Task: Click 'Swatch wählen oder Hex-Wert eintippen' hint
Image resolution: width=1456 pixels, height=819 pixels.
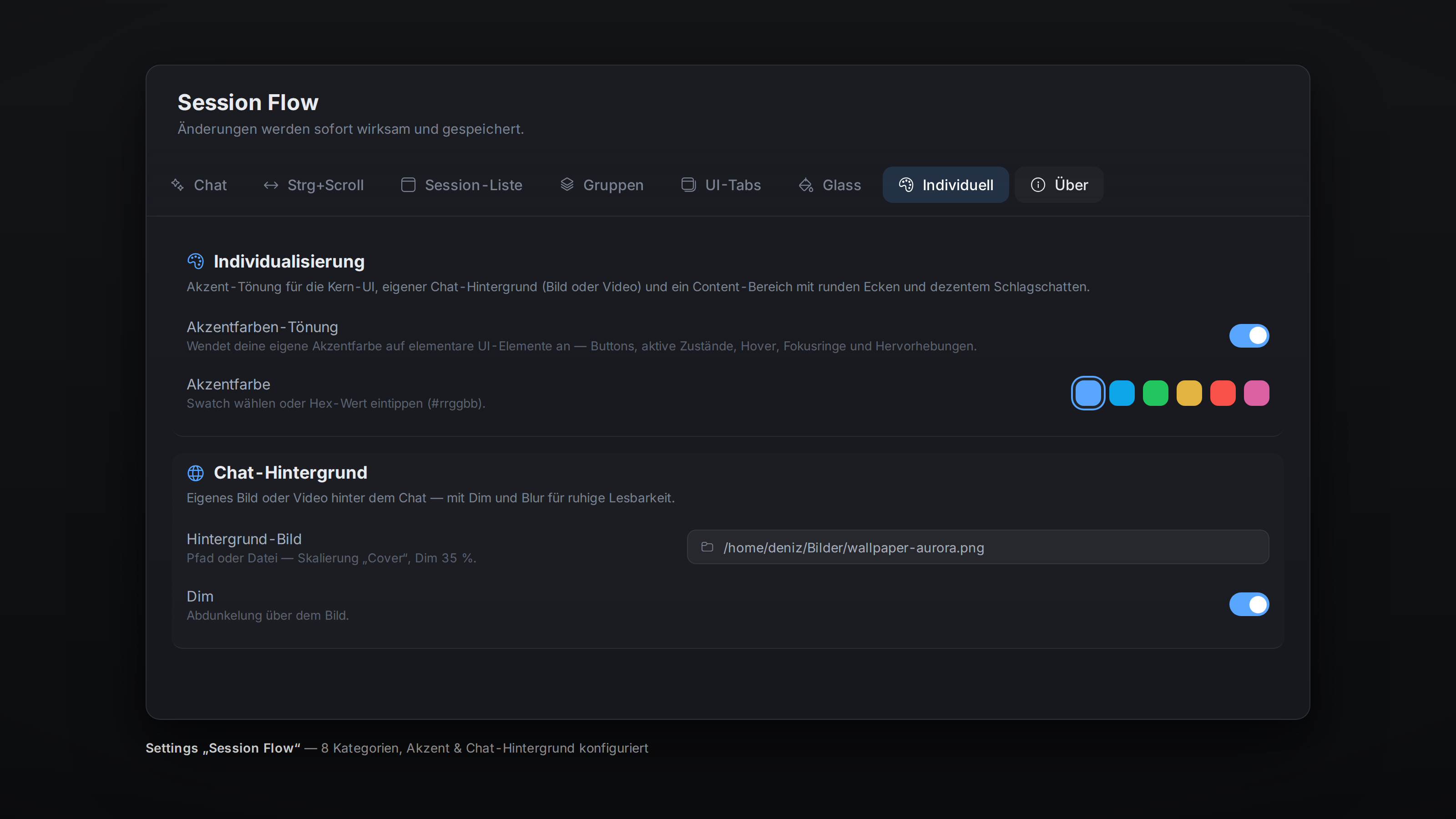Action: click(x=336, y=403)
